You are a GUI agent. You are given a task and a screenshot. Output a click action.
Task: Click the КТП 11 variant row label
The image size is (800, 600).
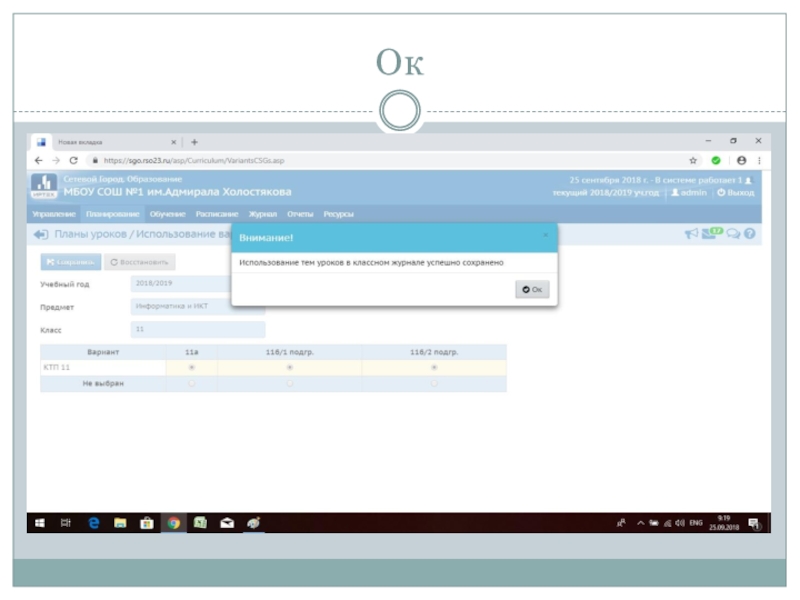tap(57, 367)
